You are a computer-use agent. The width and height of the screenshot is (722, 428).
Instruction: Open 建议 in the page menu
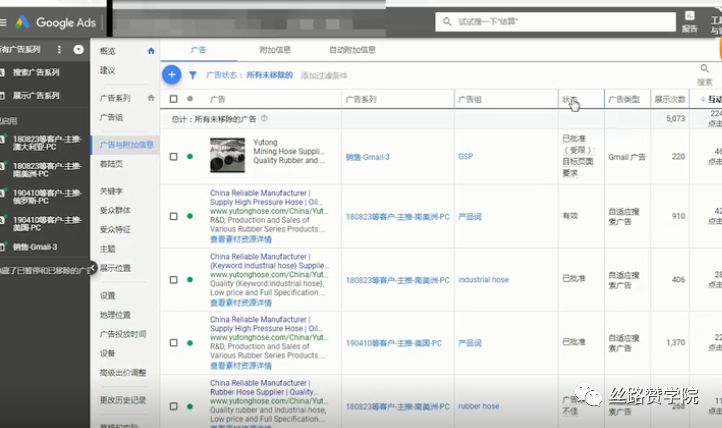[107, 70]
